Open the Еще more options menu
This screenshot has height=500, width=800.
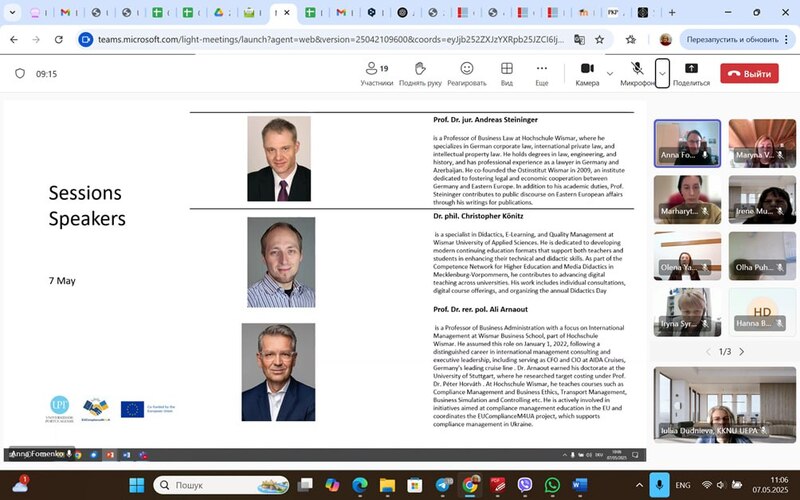pyautogui.click(x=542, y=73)
